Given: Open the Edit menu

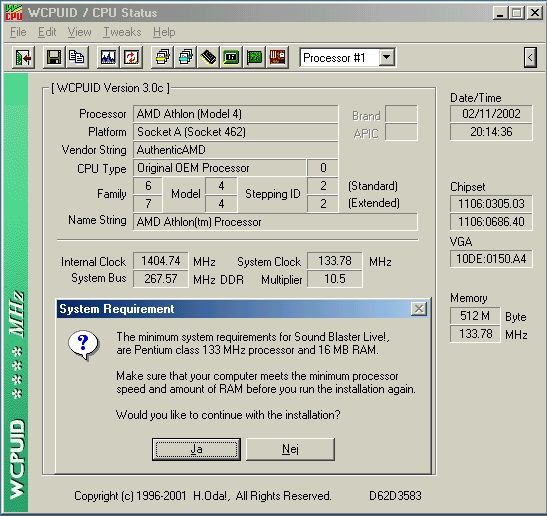Looking at the screenshot, I should tap(47, 32).
